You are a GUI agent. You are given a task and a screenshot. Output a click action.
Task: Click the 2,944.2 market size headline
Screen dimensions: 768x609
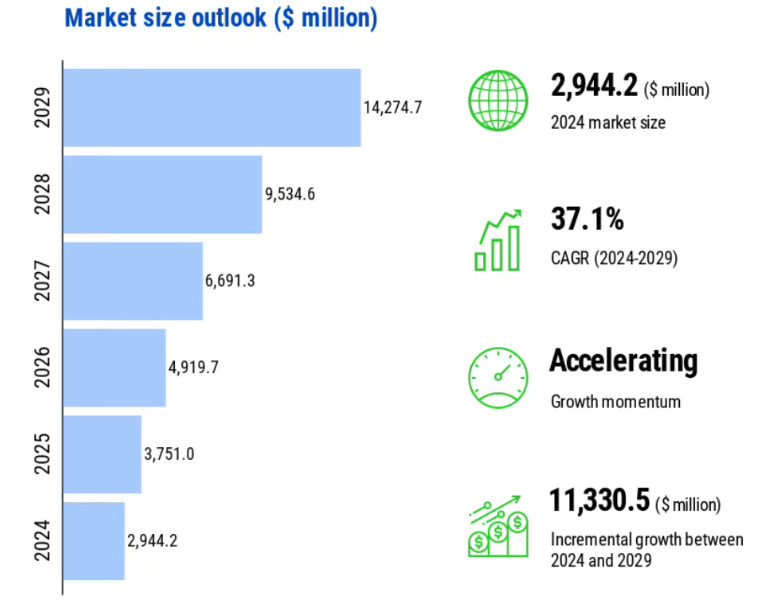594,88
